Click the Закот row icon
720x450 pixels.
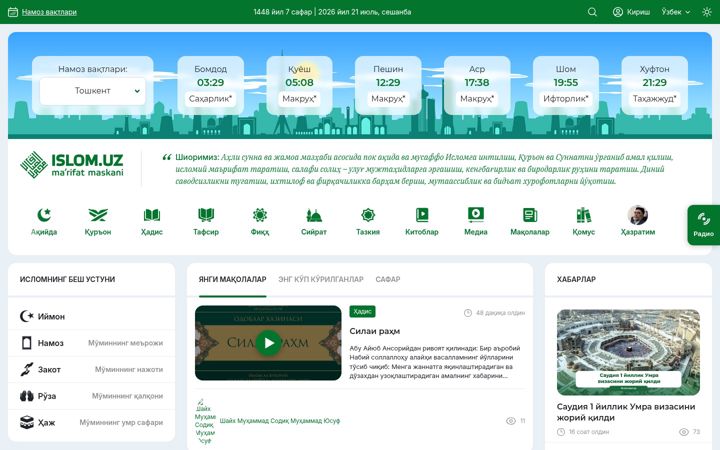[x=27, y=369]
